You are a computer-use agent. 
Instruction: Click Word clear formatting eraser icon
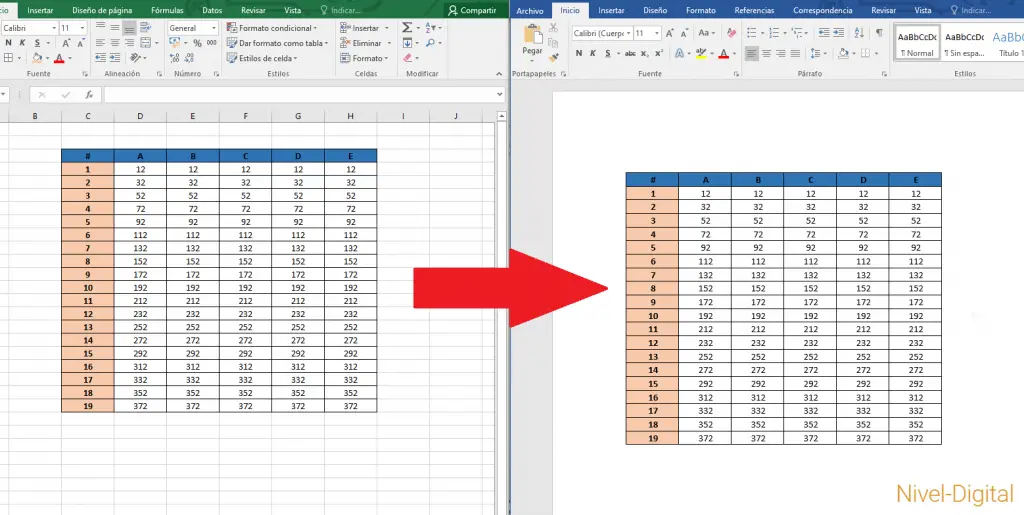[x=731, y=33]
